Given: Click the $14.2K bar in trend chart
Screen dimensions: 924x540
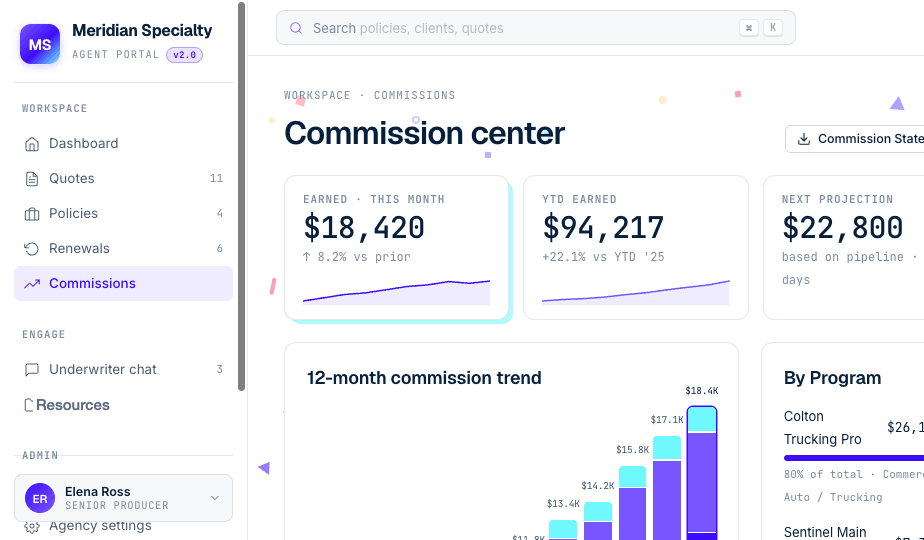Looking at the screenshot, I should tap(598, 521).
